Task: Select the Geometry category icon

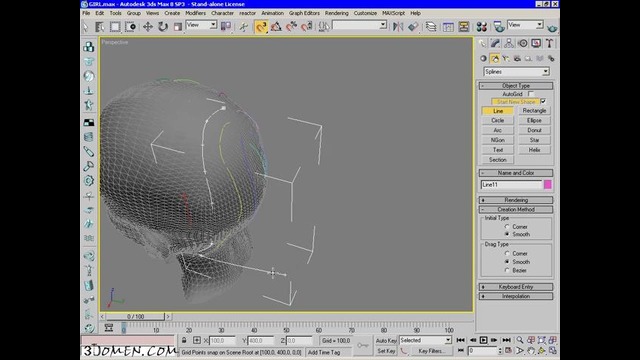Action: tap(484, 58)
